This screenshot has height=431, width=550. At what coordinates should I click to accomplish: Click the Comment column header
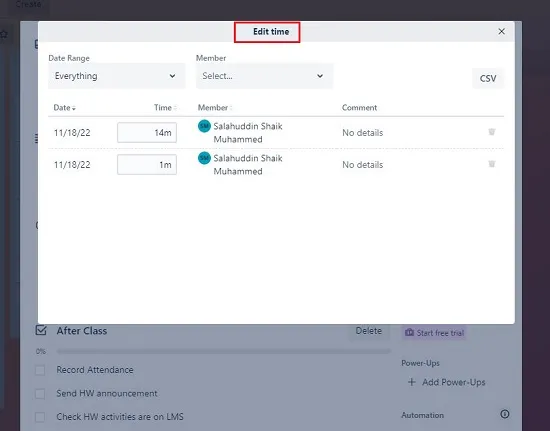click(359, 108)
